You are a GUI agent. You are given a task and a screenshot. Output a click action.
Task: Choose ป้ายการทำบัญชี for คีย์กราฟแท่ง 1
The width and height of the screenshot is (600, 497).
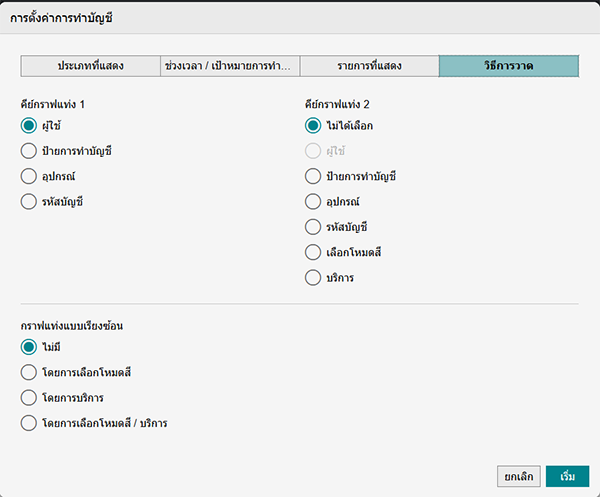tap(29, 151)
